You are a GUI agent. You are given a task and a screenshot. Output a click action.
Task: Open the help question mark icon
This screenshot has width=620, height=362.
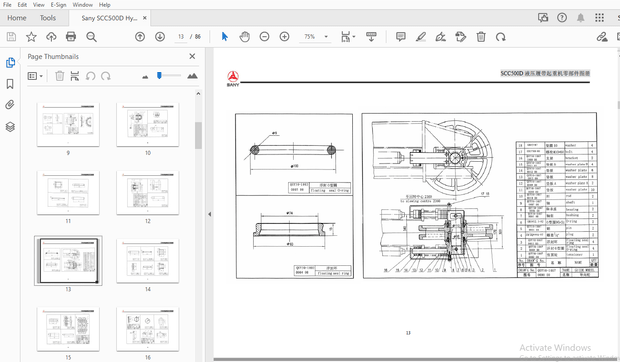coord(562,17)
